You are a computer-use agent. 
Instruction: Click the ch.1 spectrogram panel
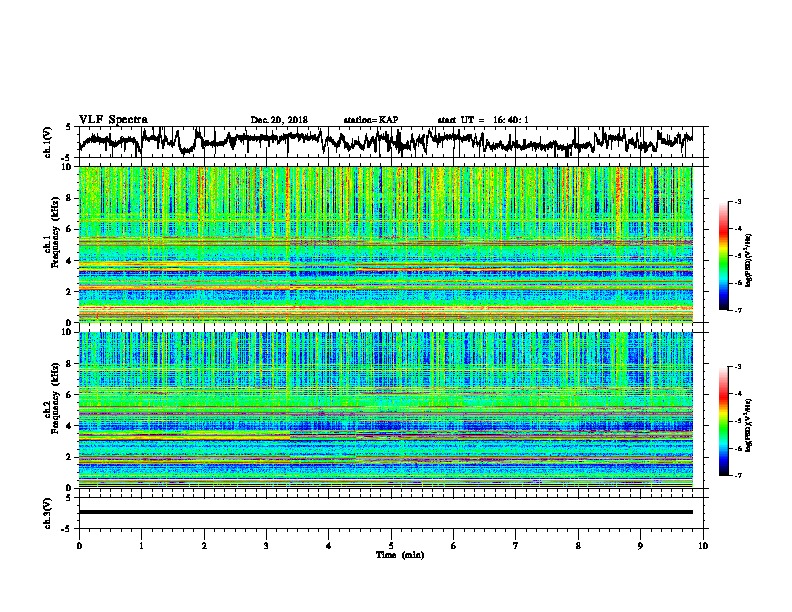386,244
